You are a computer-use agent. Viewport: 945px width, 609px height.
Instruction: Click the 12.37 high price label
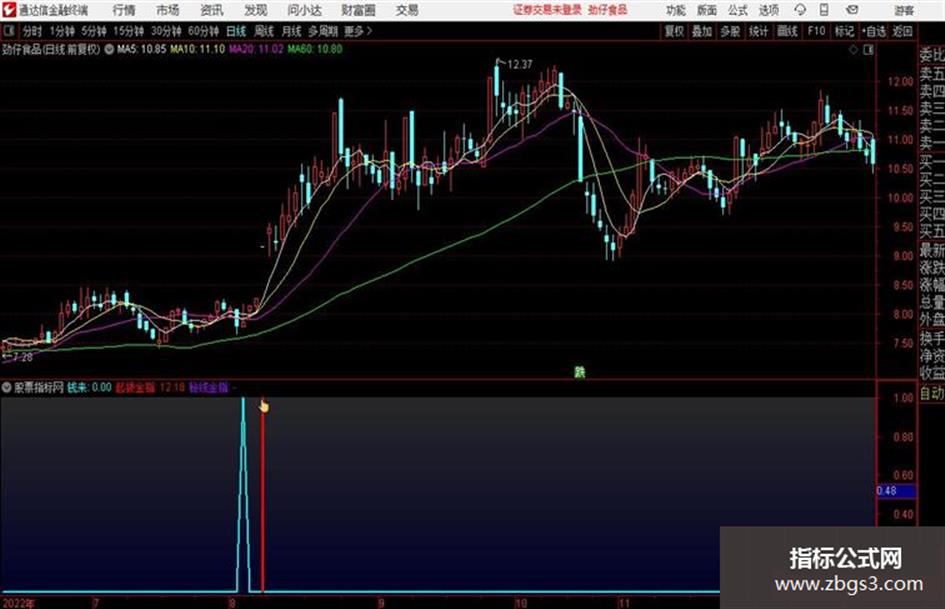tap(520, 64)
